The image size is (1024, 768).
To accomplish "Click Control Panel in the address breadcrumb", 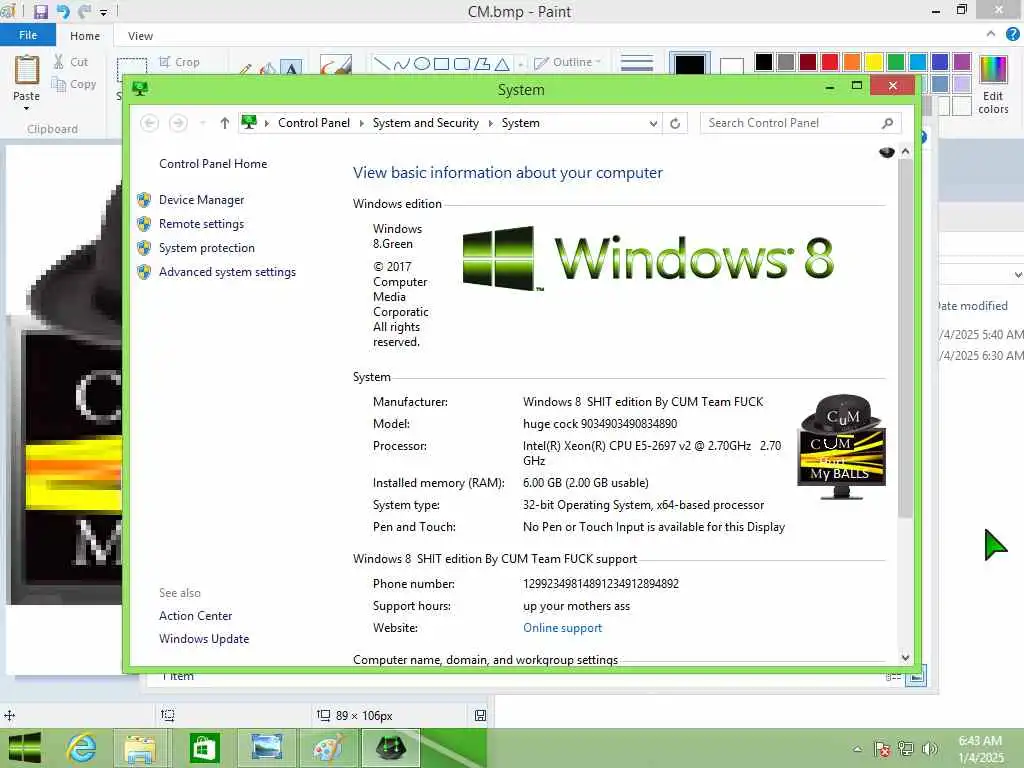I will [x=313, y=123].
